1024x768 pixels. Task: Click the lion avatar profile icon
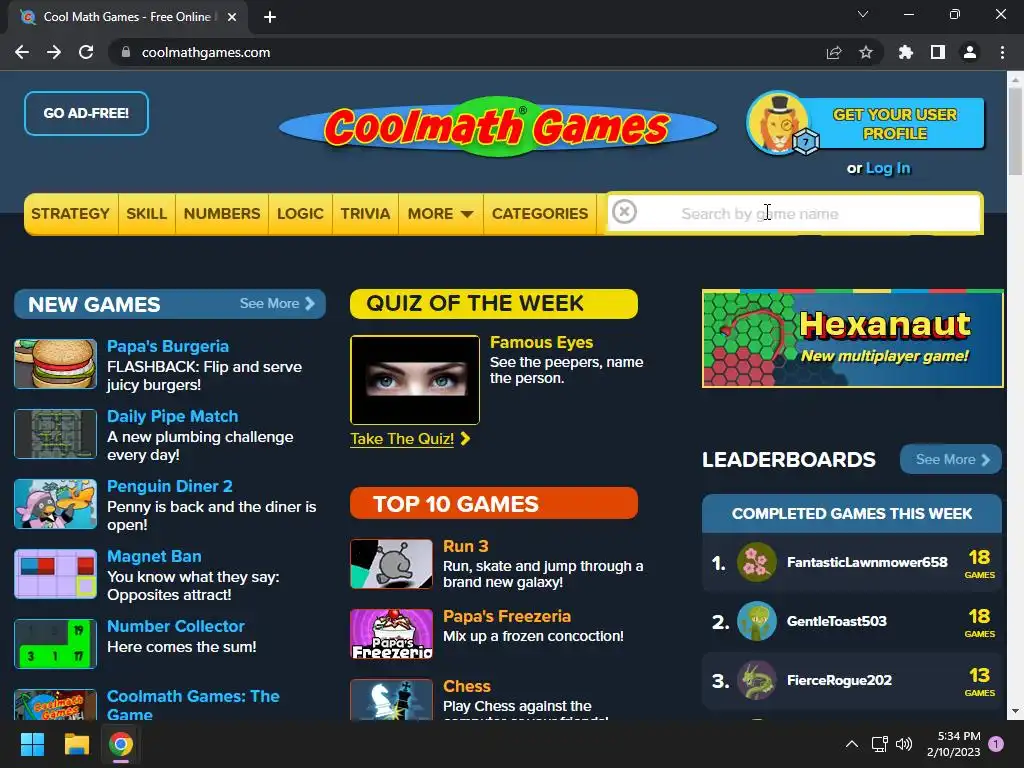pyautogui.click(x=778, y=123)
